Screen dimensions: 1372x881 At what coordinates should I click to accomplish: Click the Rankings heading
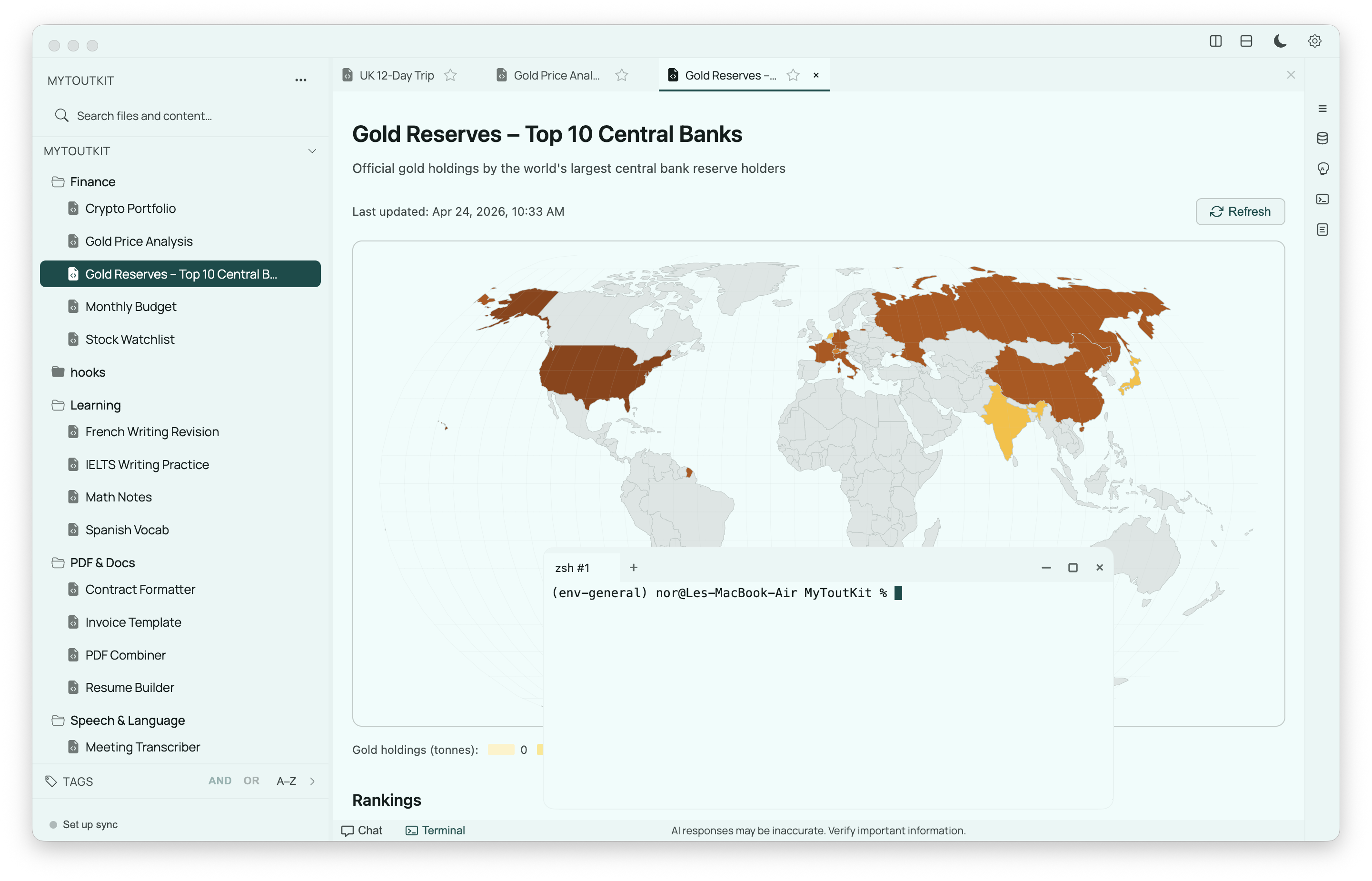pos(387,801)
